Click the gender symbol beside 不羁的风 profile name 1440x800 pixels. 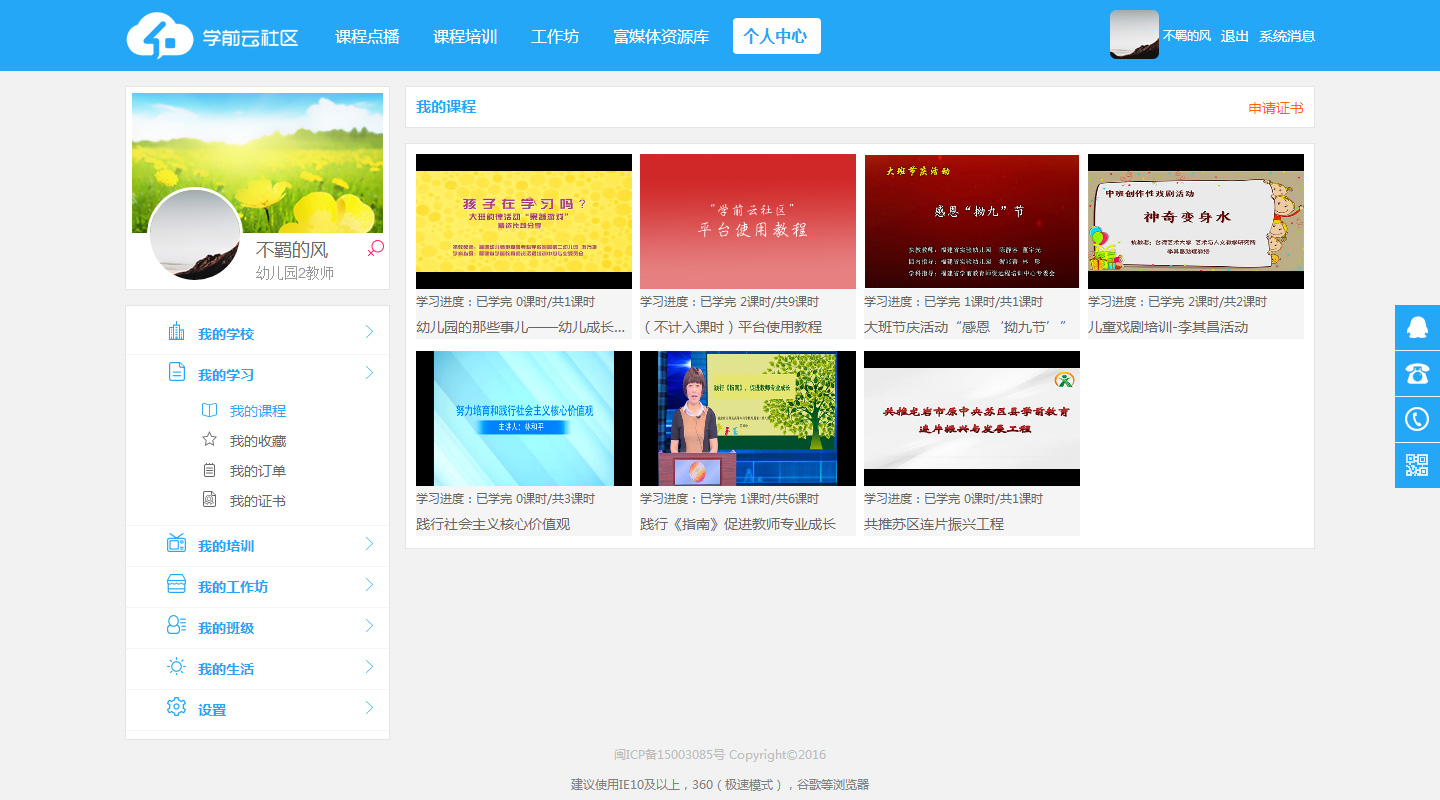[375, 248]
